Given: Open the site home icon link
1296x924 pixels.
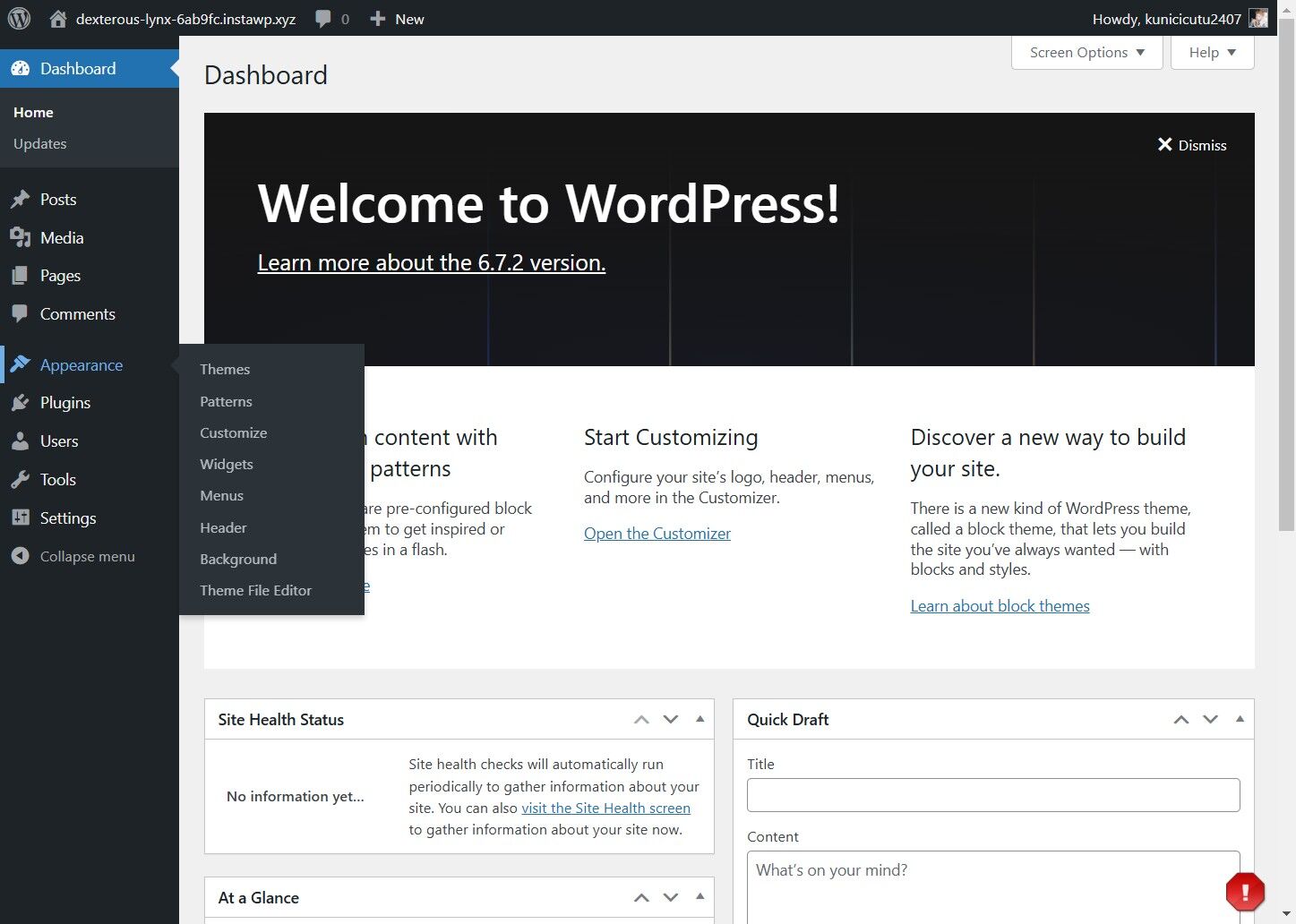Looking at the screenshot, I should (58, 19).
